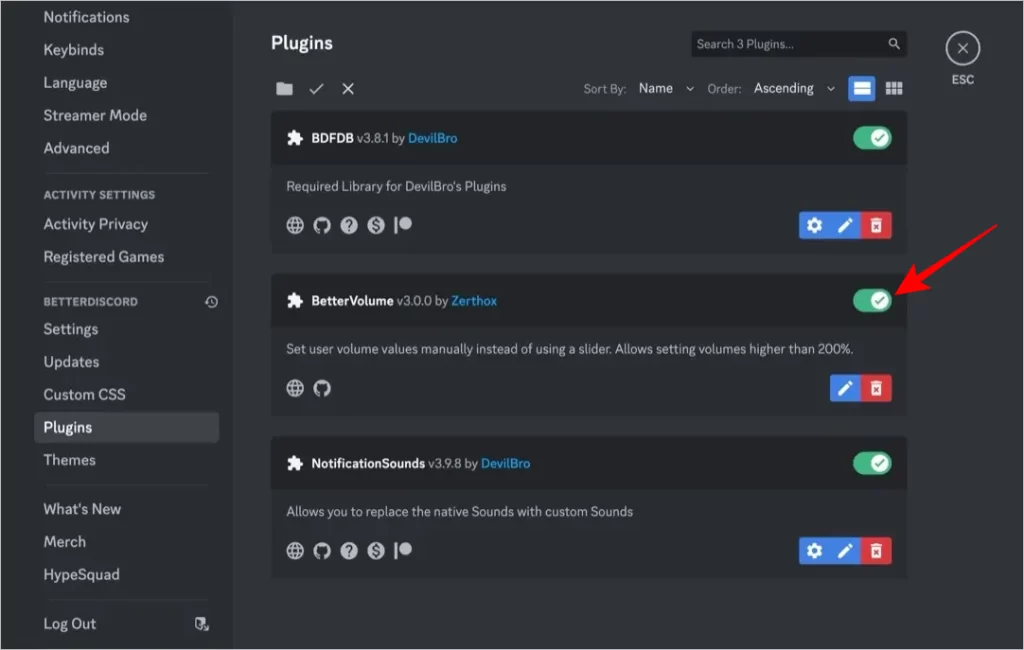Open Zerthox author link
Viewport: 1024px width, 650px height.
coord(473,301)
